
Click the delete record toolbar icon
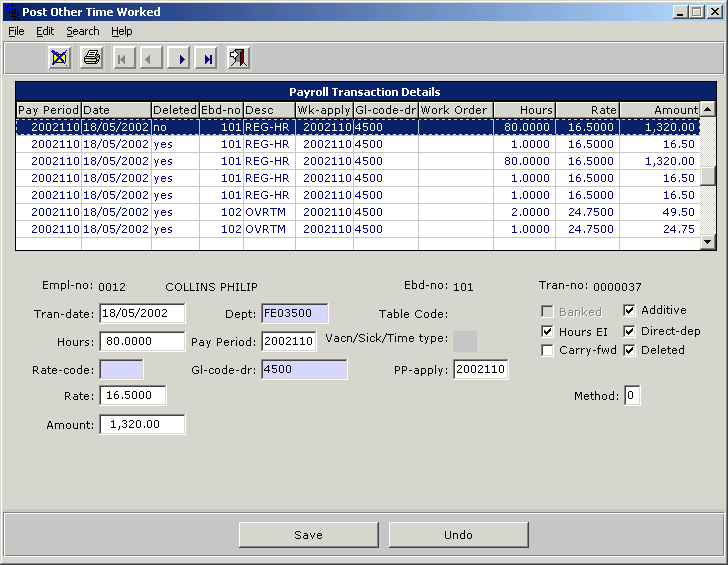pyautogui.click(x=60, y=58)
